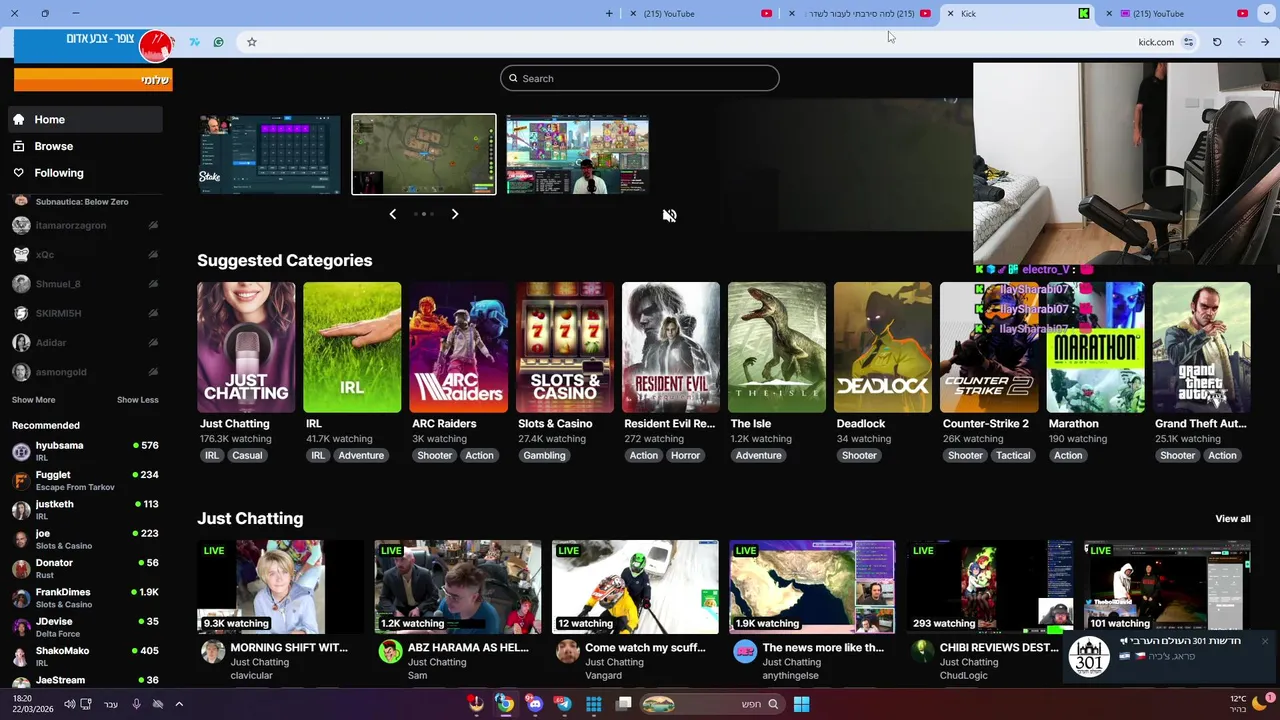Open the Horror tag under Resident Evil
The width and height of the screenshot is (1280, 720).
tap(685, 455)
